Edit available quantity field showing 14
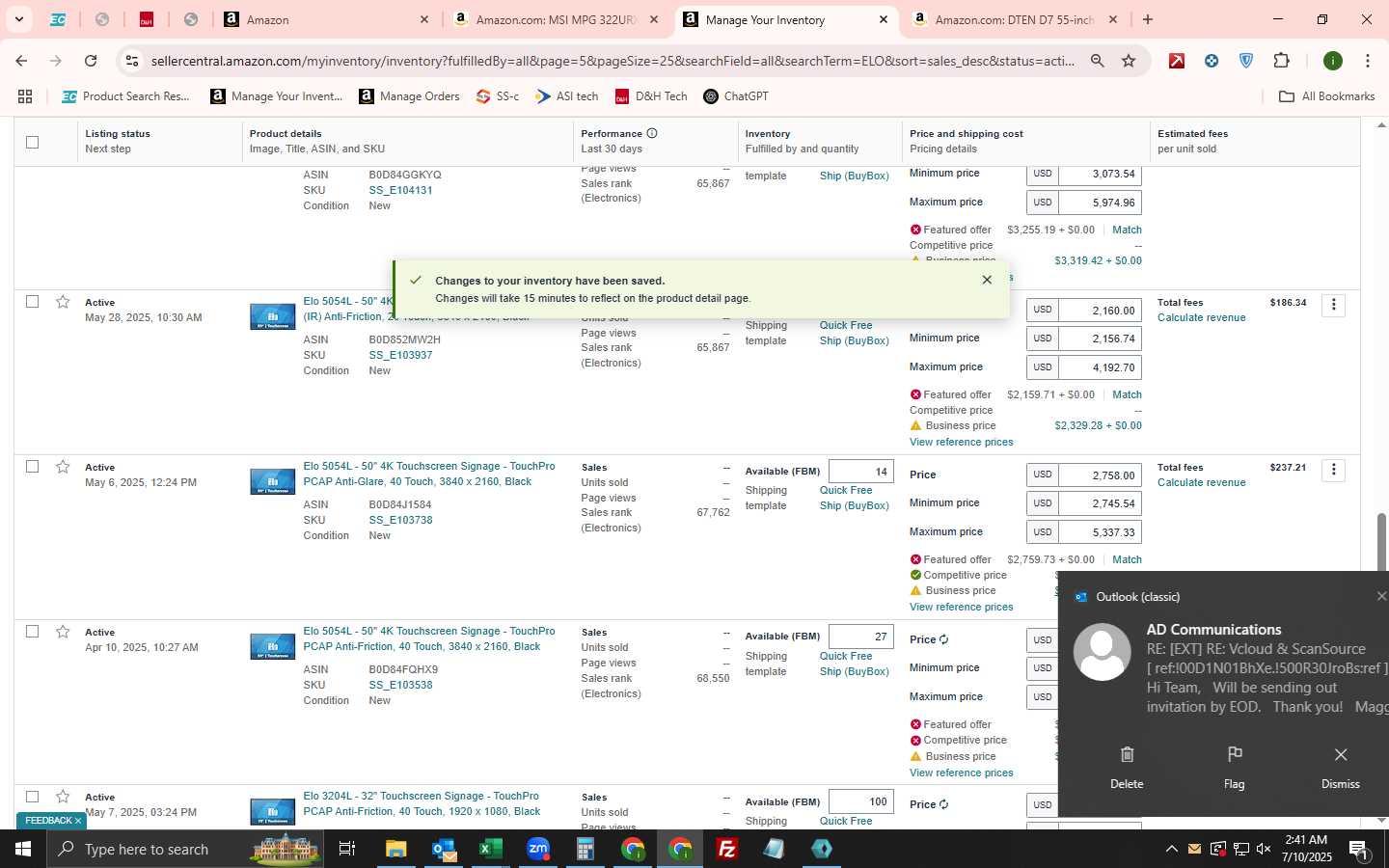 (x=860, y=472)
